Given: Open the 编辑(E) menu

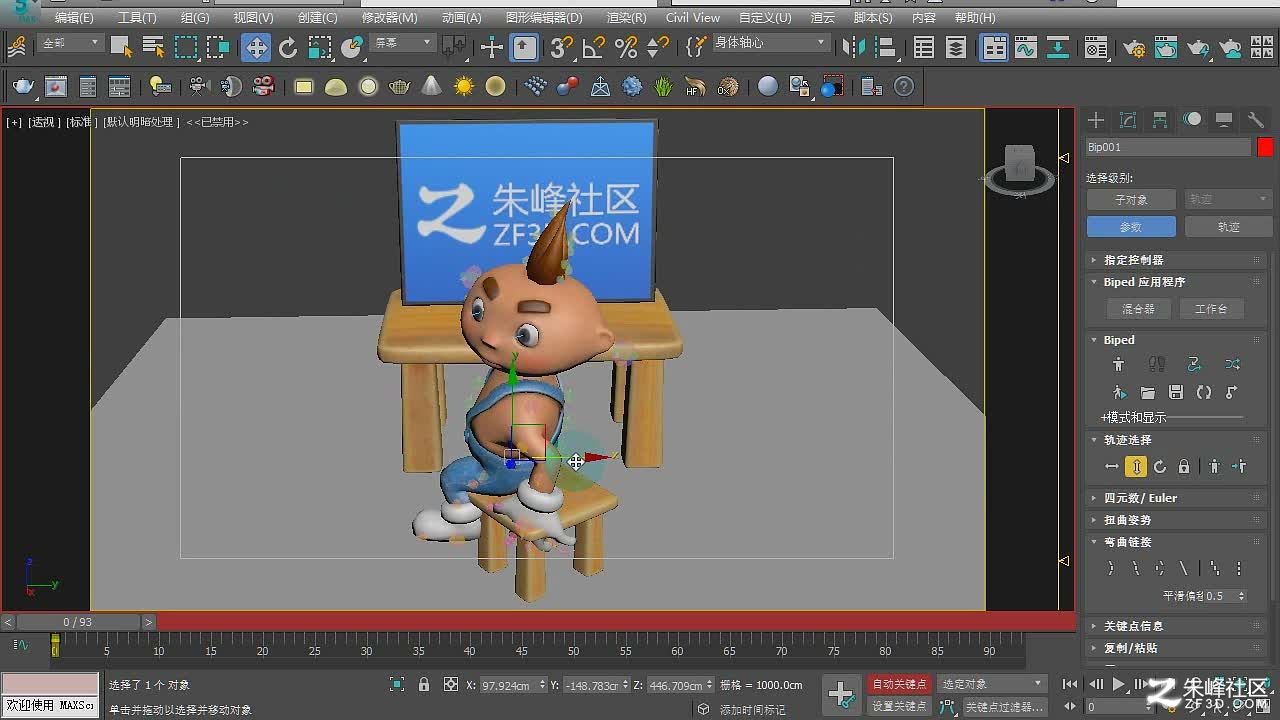Looking at the screenshot, I should [x=74, y=17].
